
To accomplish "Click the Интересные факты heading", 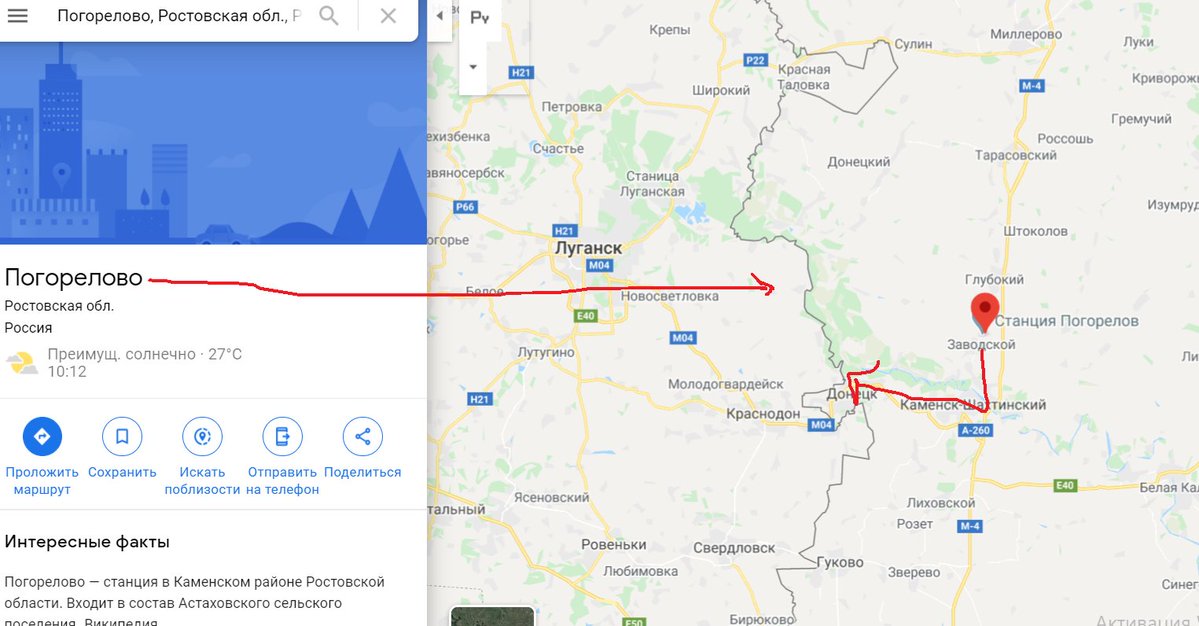I will click(87, 542).
